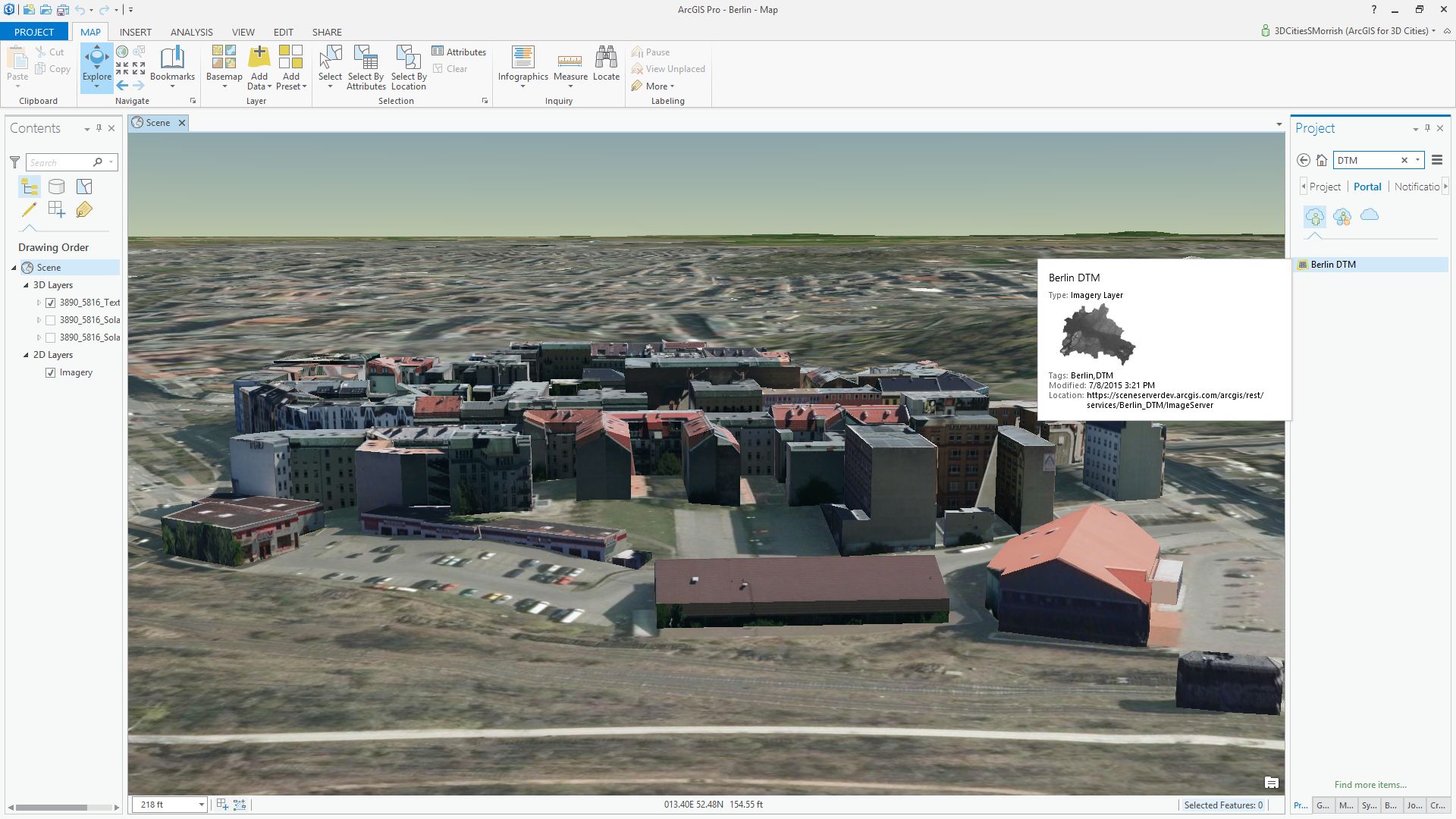Select the Berlin DTM search result
The height and width of the screenshot is (819, 1456).
pyautogui.click(x=1373, y=265)
